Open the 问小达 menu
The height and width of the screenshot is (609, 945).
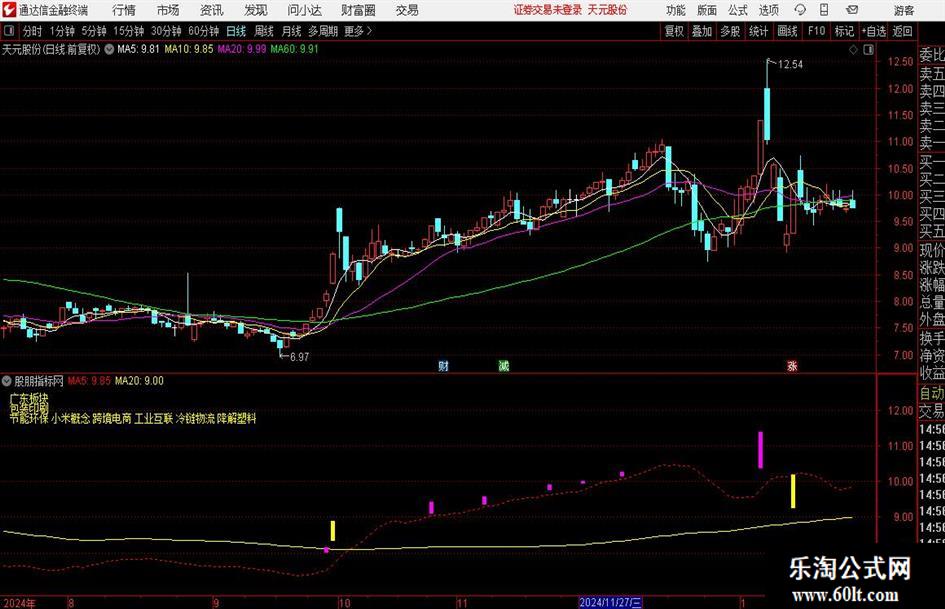304,10
